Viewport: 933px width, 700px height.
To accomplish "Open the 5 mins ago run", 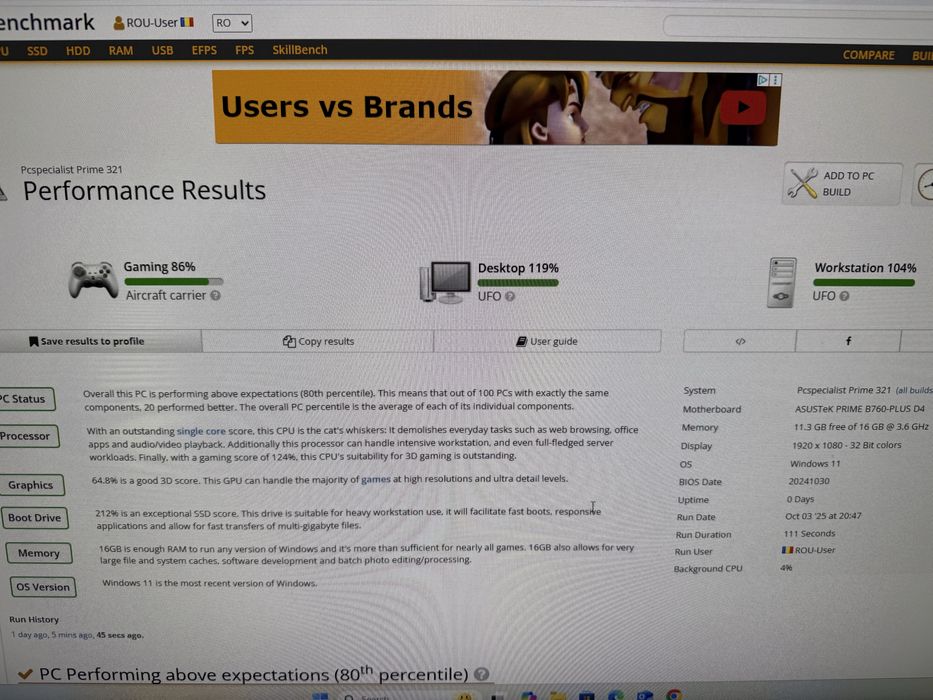I will [72, 635].
